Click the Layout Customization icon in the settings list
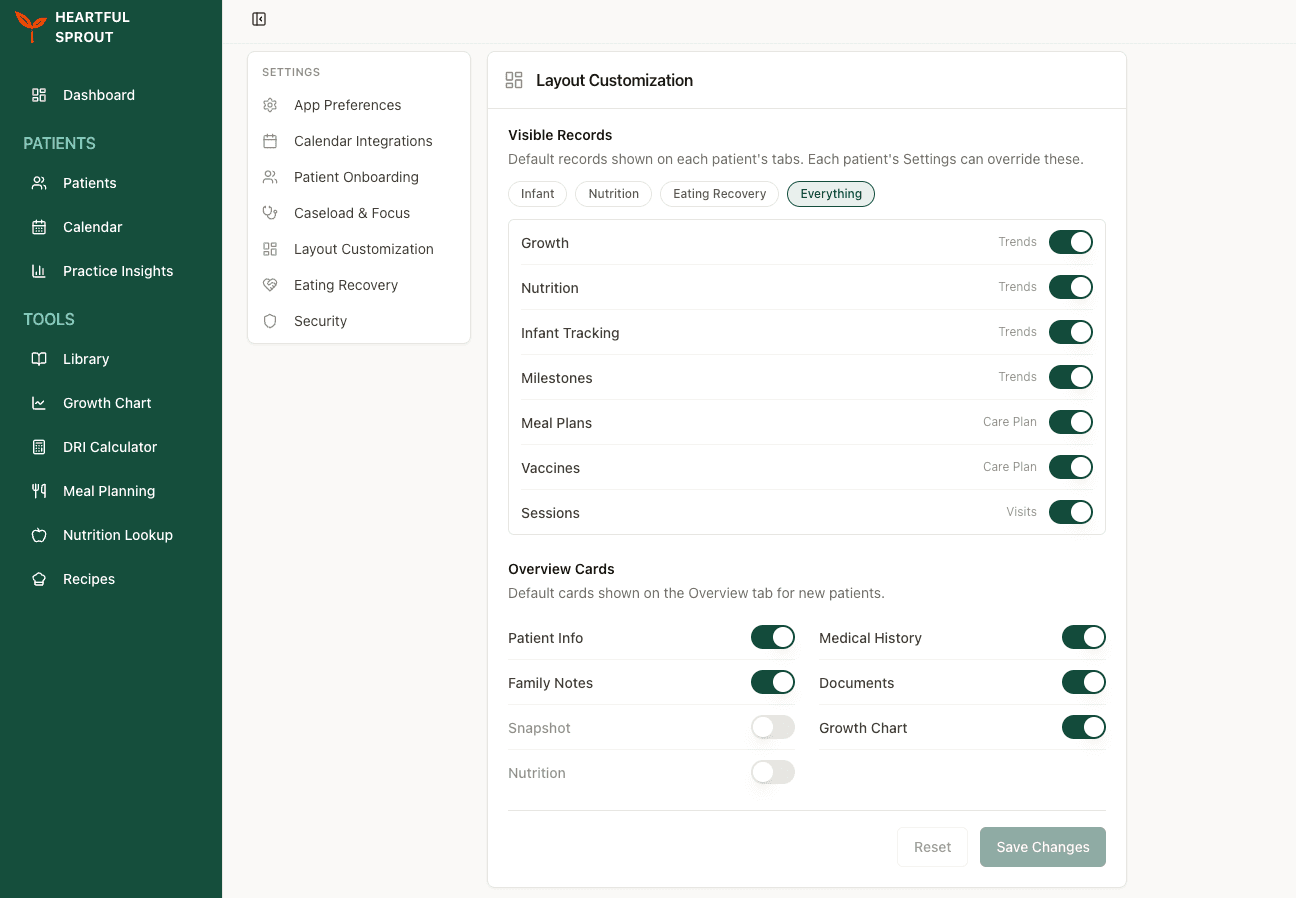The width and height of the screenshot is (1296, 898). click(270, 249)
